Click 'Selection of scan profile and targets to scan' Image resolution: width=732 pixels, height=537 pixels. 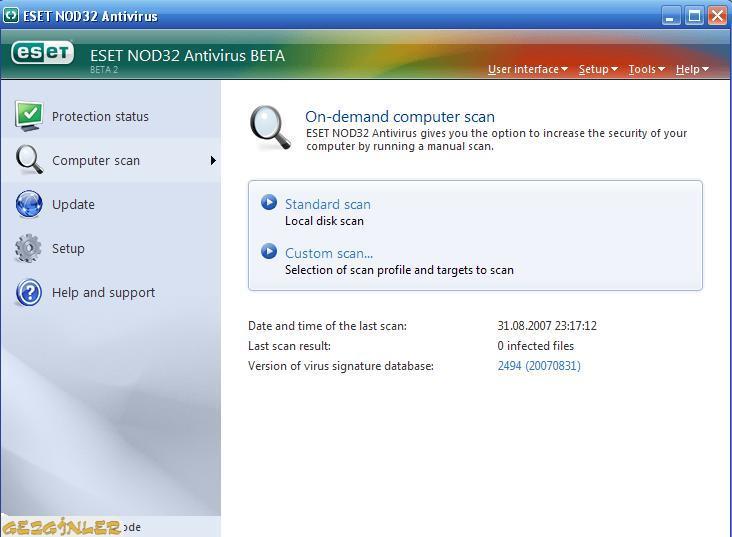coord(399,270)
